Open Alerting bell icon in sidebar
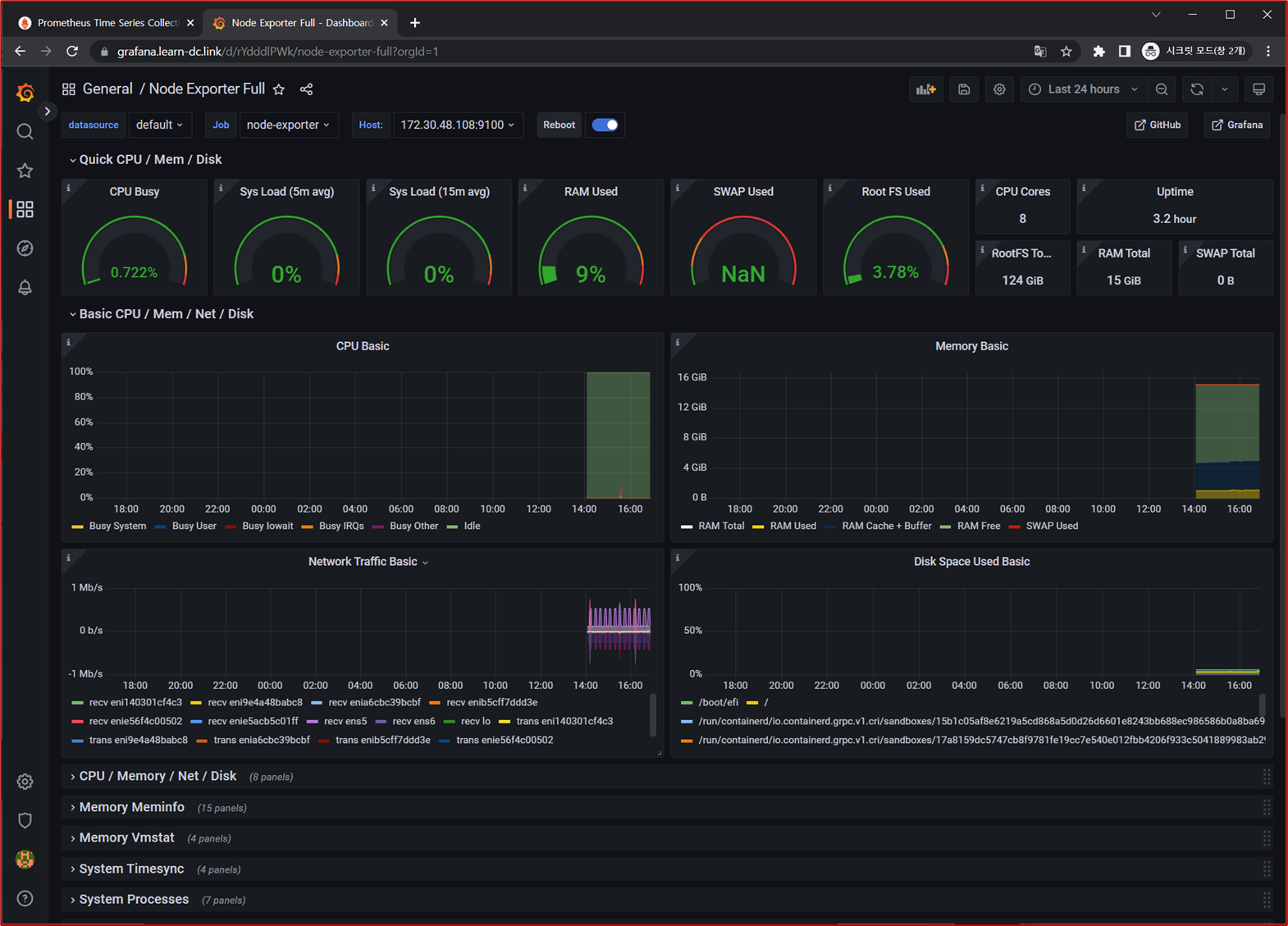This screenshot has width=1288, height=926. tap(25, 287)
